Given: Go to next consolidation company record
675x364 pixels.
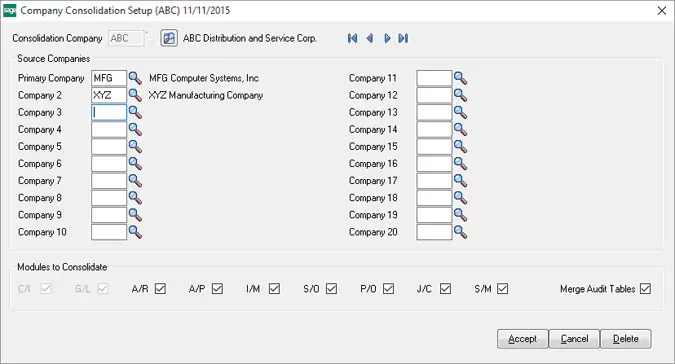Looking at the screenshot, I should tap(387, 38).
